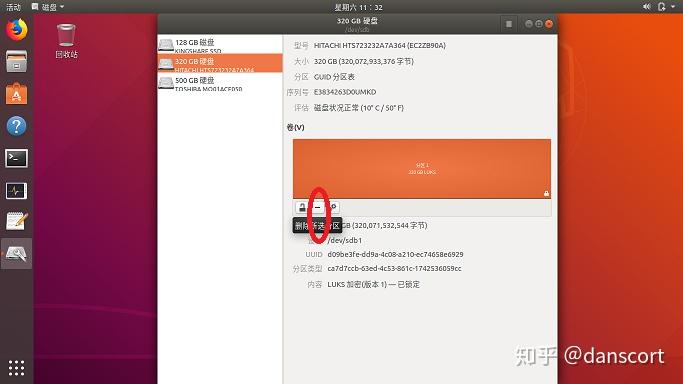This screenshot has width=683, height=384.
Task: Click the delete partition minus button
Action: [x=318, y=207]
